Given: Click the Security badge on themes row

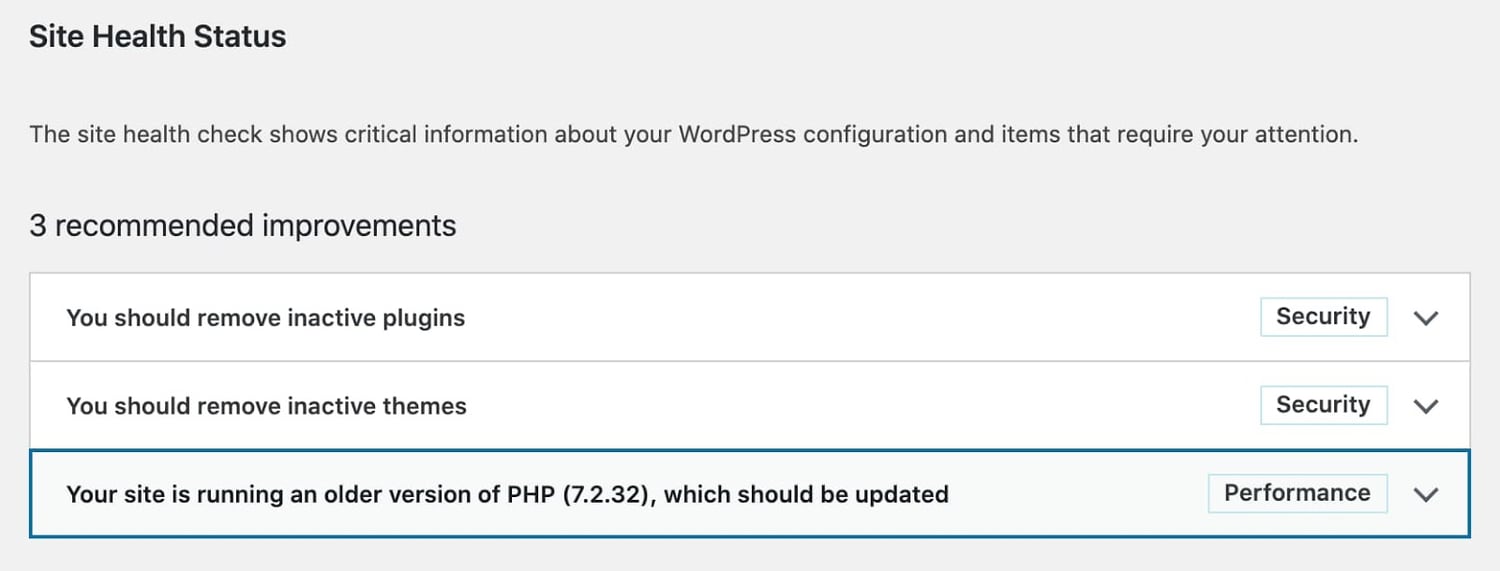Looking at the screenshot, I should click(x=1323, y=405).
